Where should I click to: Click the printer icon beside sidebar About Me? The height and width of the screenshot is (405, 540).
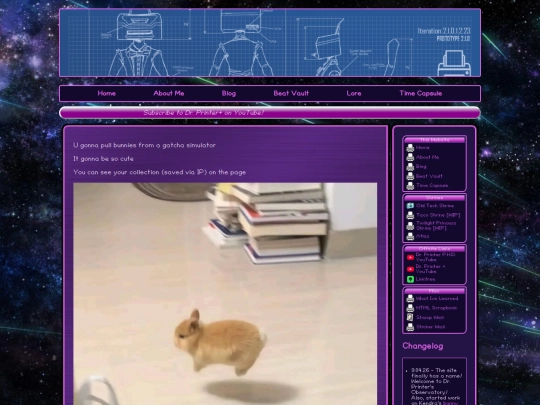tap(410, 157)
